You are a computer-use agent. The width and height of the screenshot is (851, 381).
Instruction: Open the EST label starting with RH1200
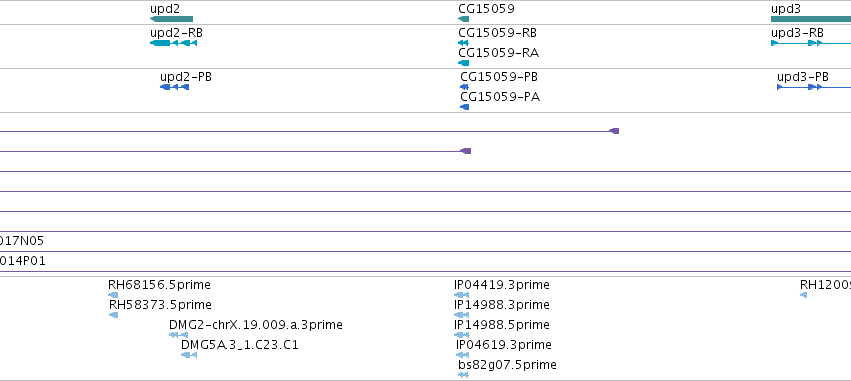click(x=825, y=284)
